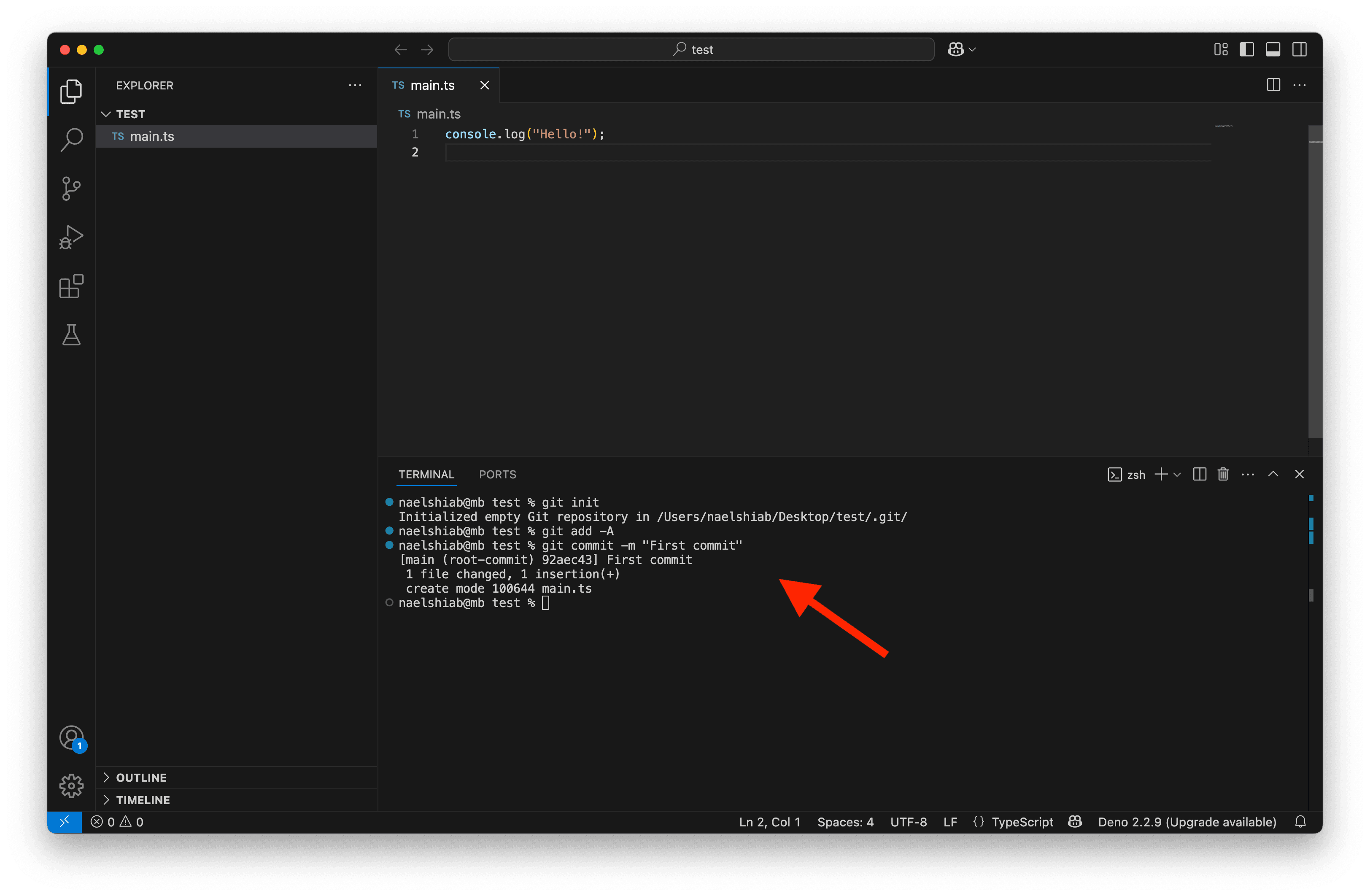The height and width of the screenshot is (896, 1370).
Task: Select main.ts in the Explorer tree
Action: point(236,137)
